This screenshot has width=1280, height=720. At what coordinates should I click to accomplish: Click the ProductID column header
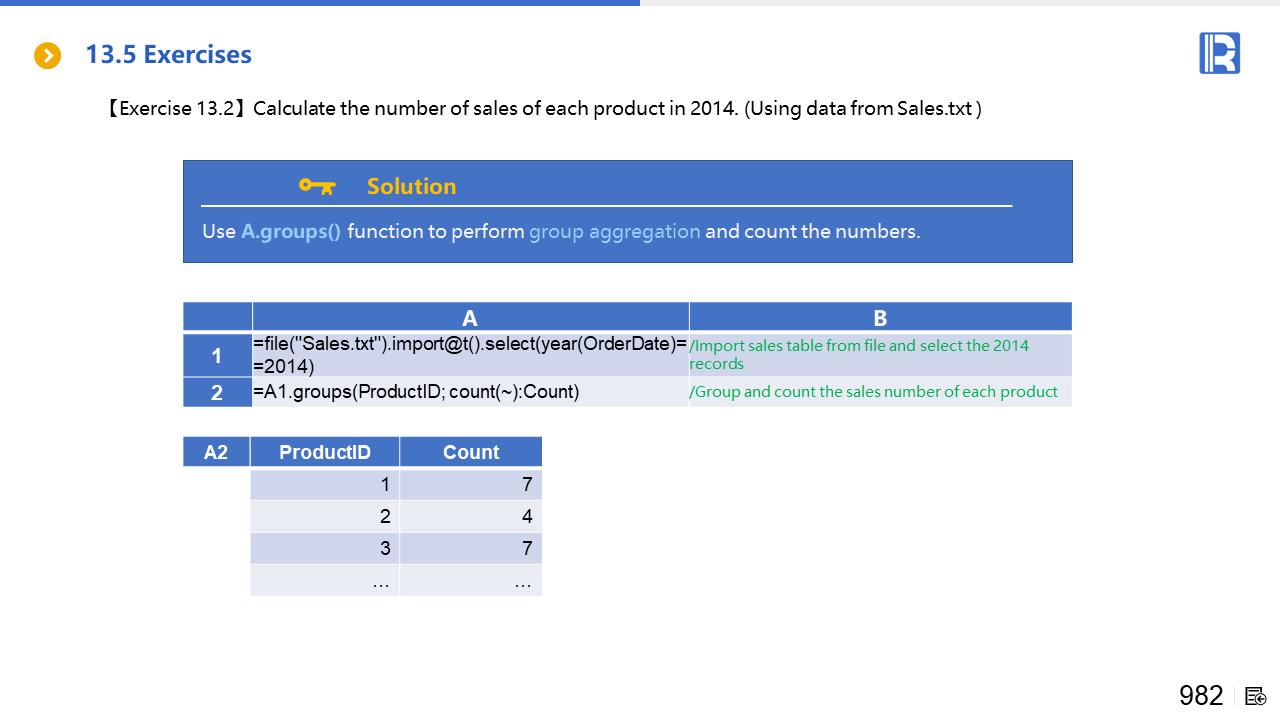point(325,452)
